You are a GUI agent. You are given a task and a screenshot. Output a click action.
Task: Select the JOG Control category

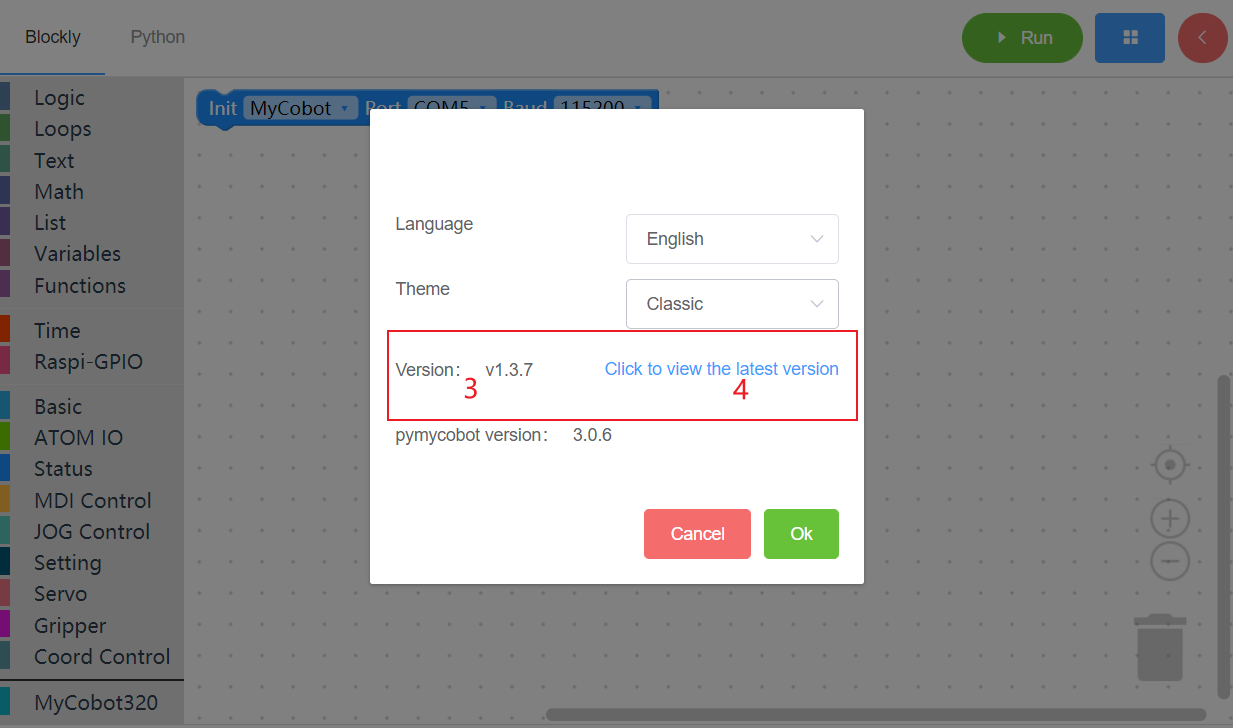(91, 531)
